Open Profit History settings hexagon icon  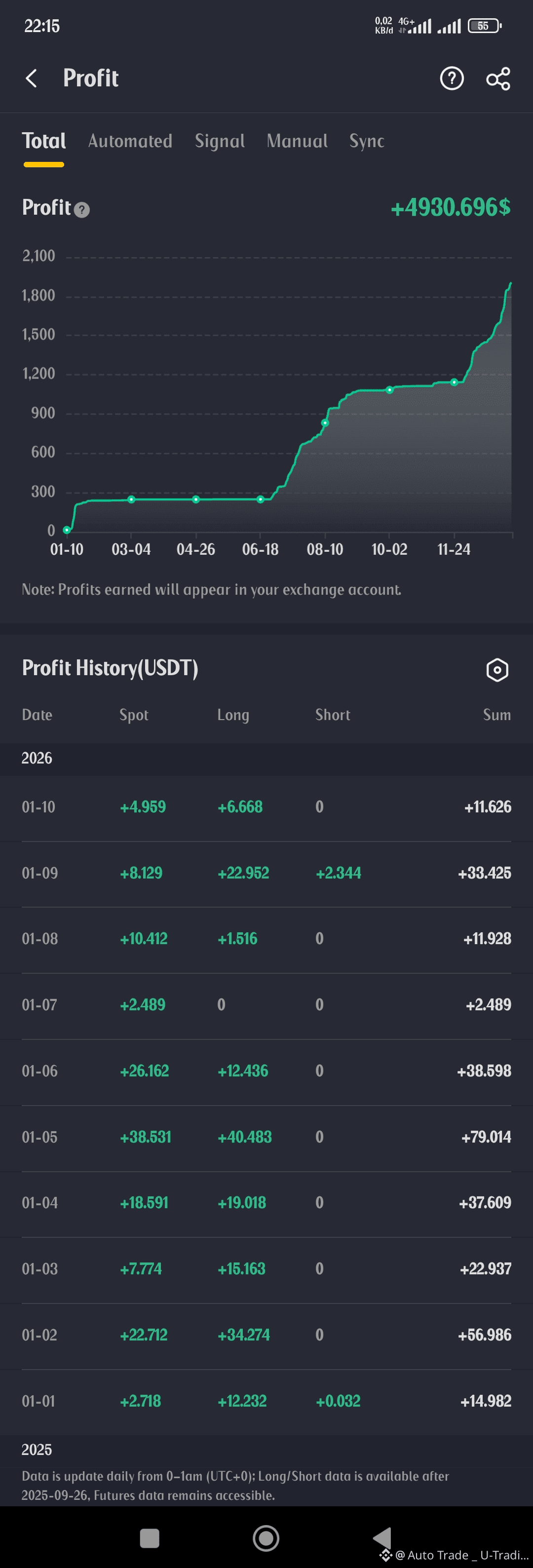coord(497,670)
